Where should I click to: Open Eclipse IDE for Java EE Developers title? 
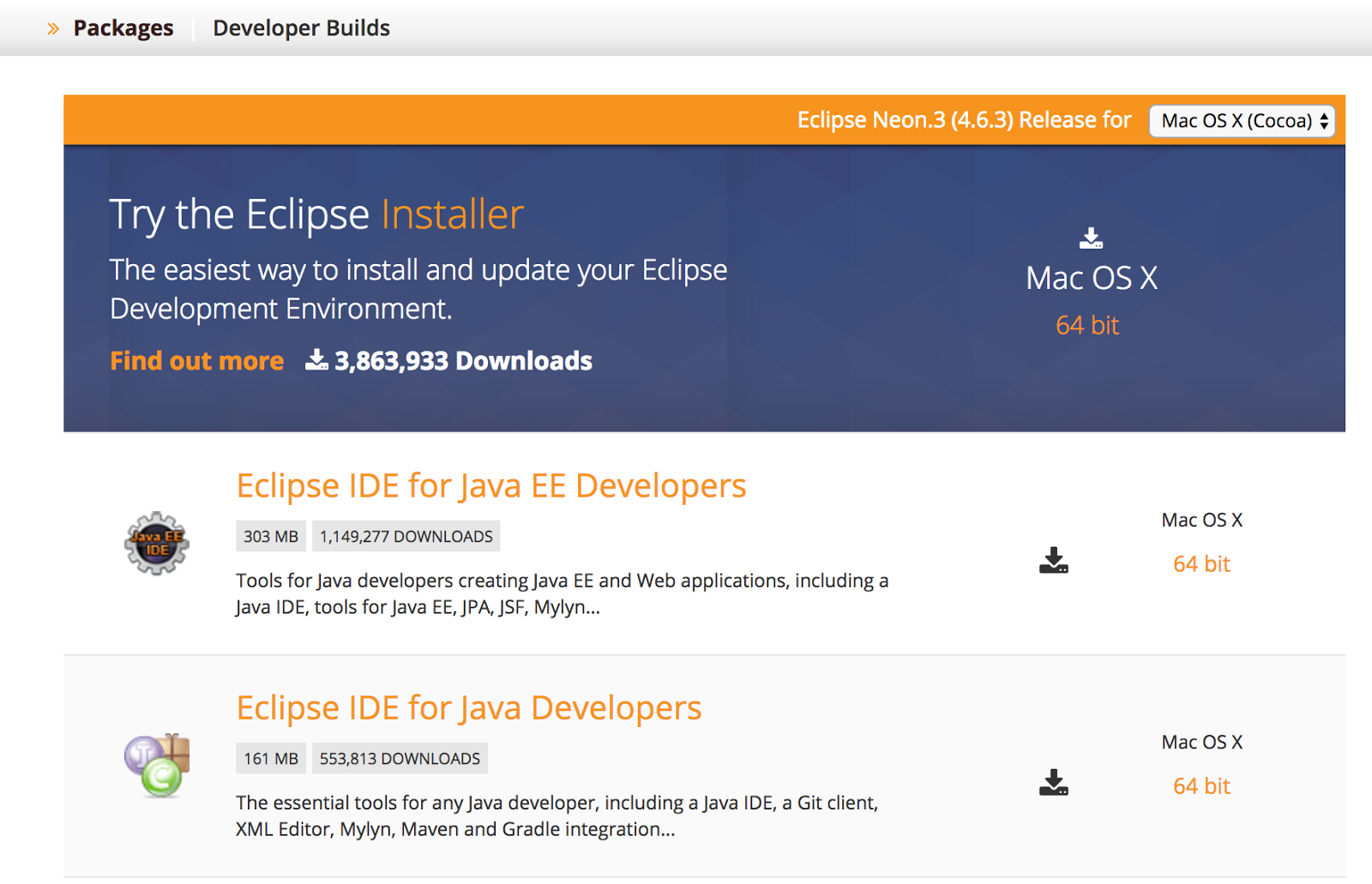pyautogui.click(x=491, y=485)
